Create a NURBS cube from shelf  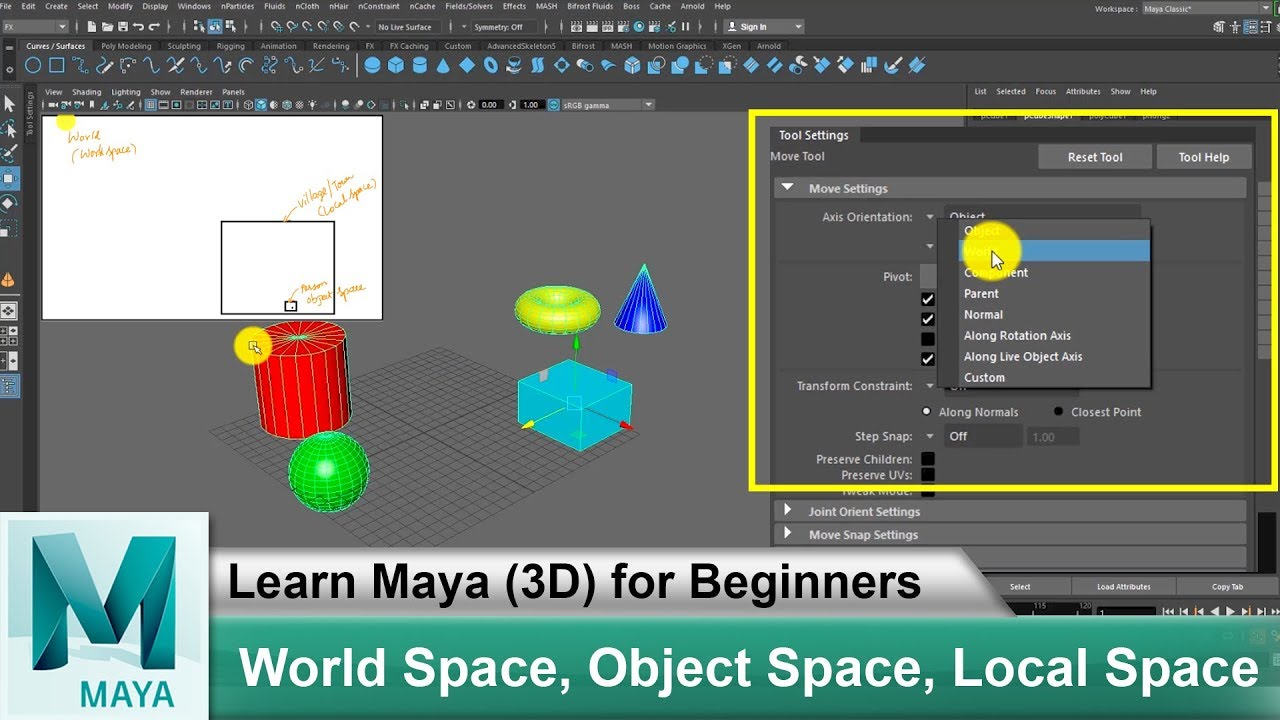tap(396, 66)
